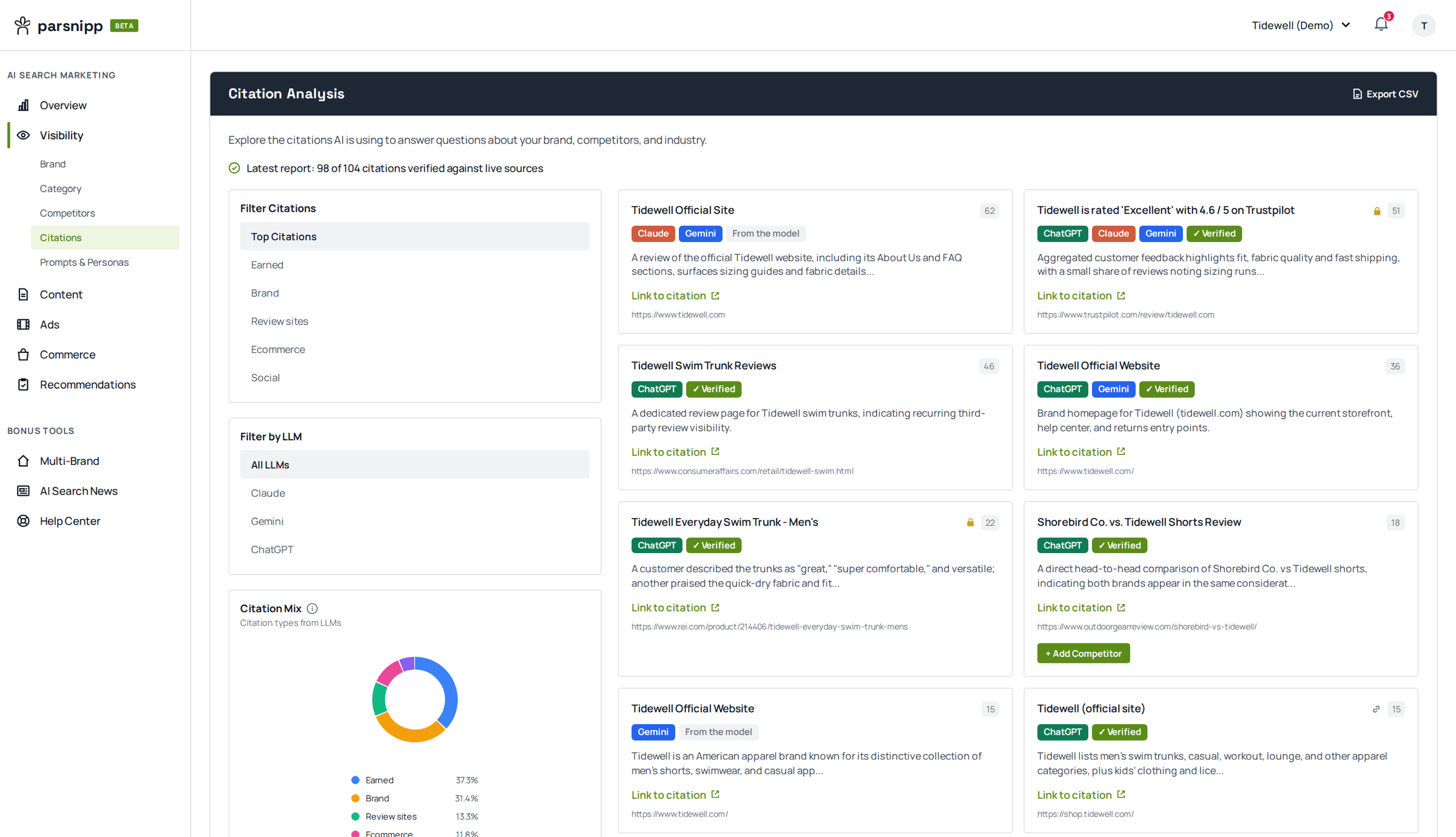Click the Shorebird Co. vs. Tidewell Shorts Review title

pyautogui.click(x=1139, y=522)
